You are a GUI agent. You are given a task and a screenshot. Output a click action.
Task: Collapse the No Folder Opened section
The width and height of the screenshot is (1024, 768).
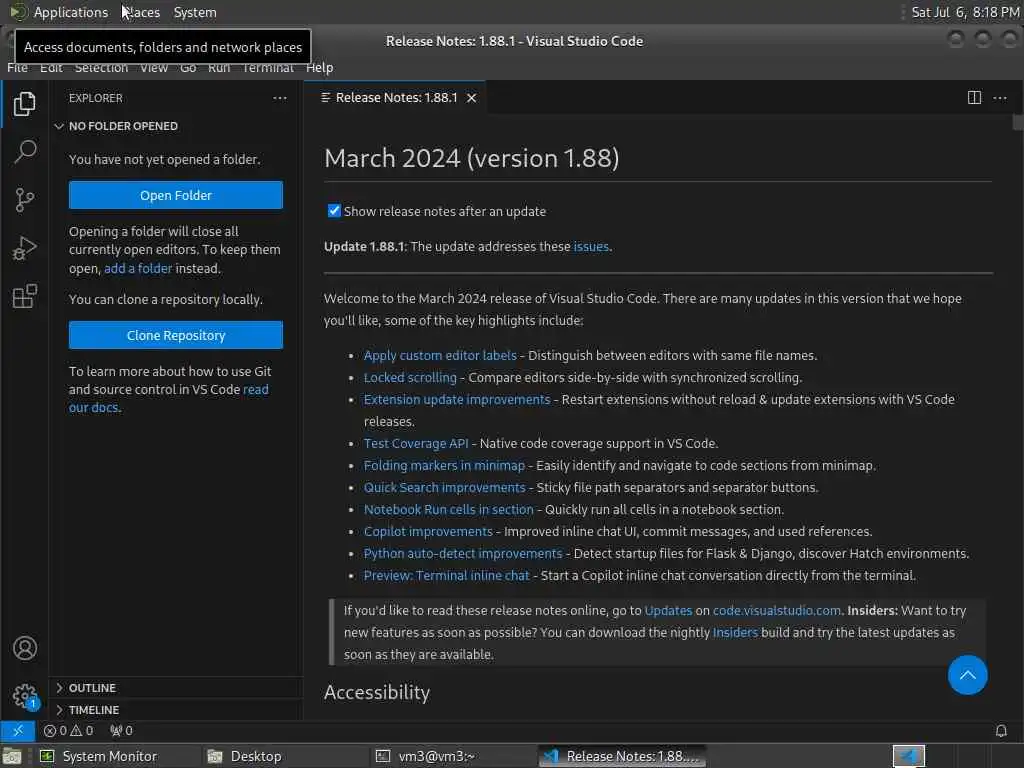tap(176, 126)
